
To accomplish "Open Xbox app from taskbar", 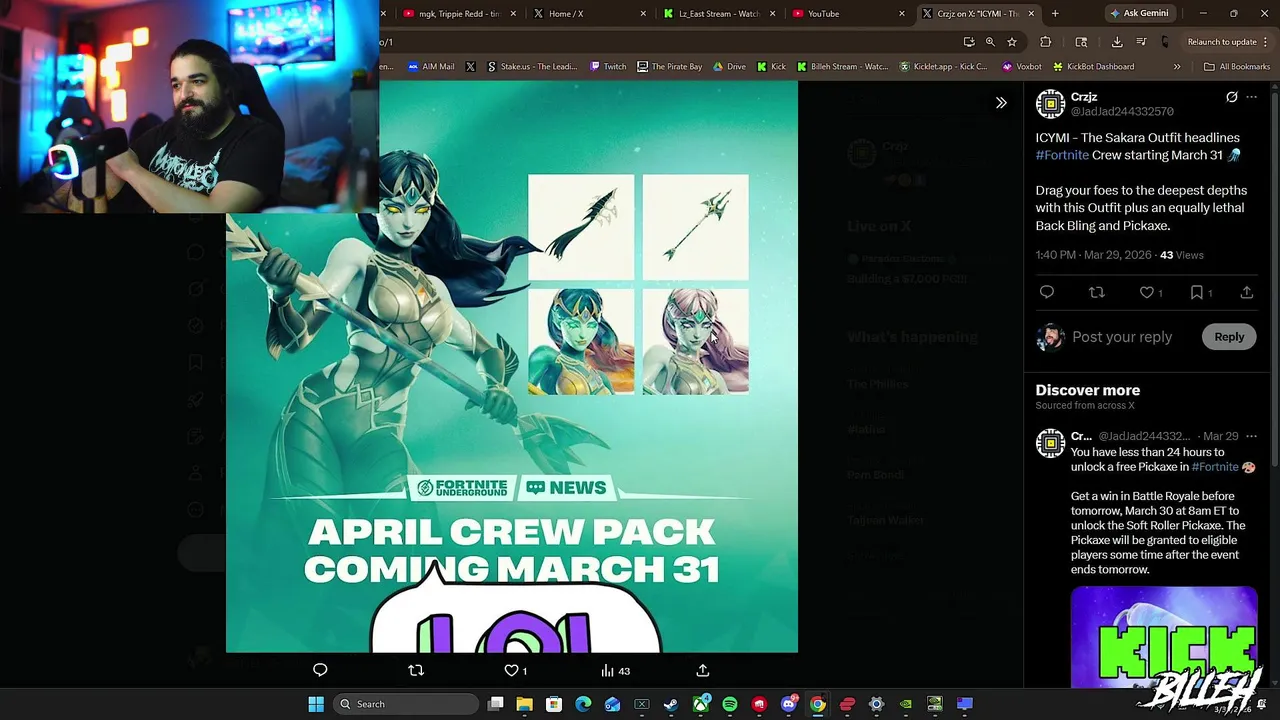I will [700, 704].
